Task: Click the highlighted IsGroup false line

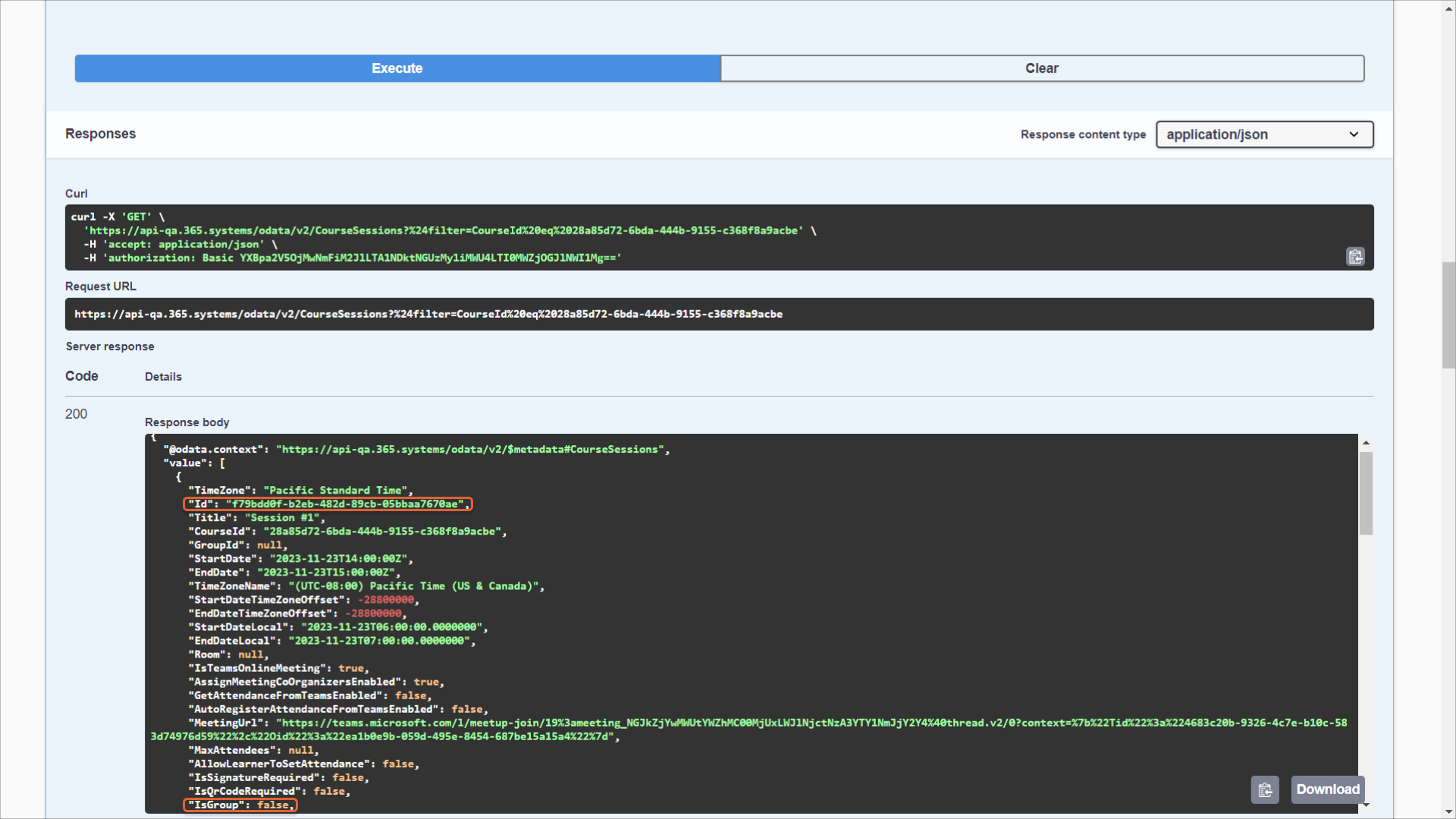Action: coord(240,805)
